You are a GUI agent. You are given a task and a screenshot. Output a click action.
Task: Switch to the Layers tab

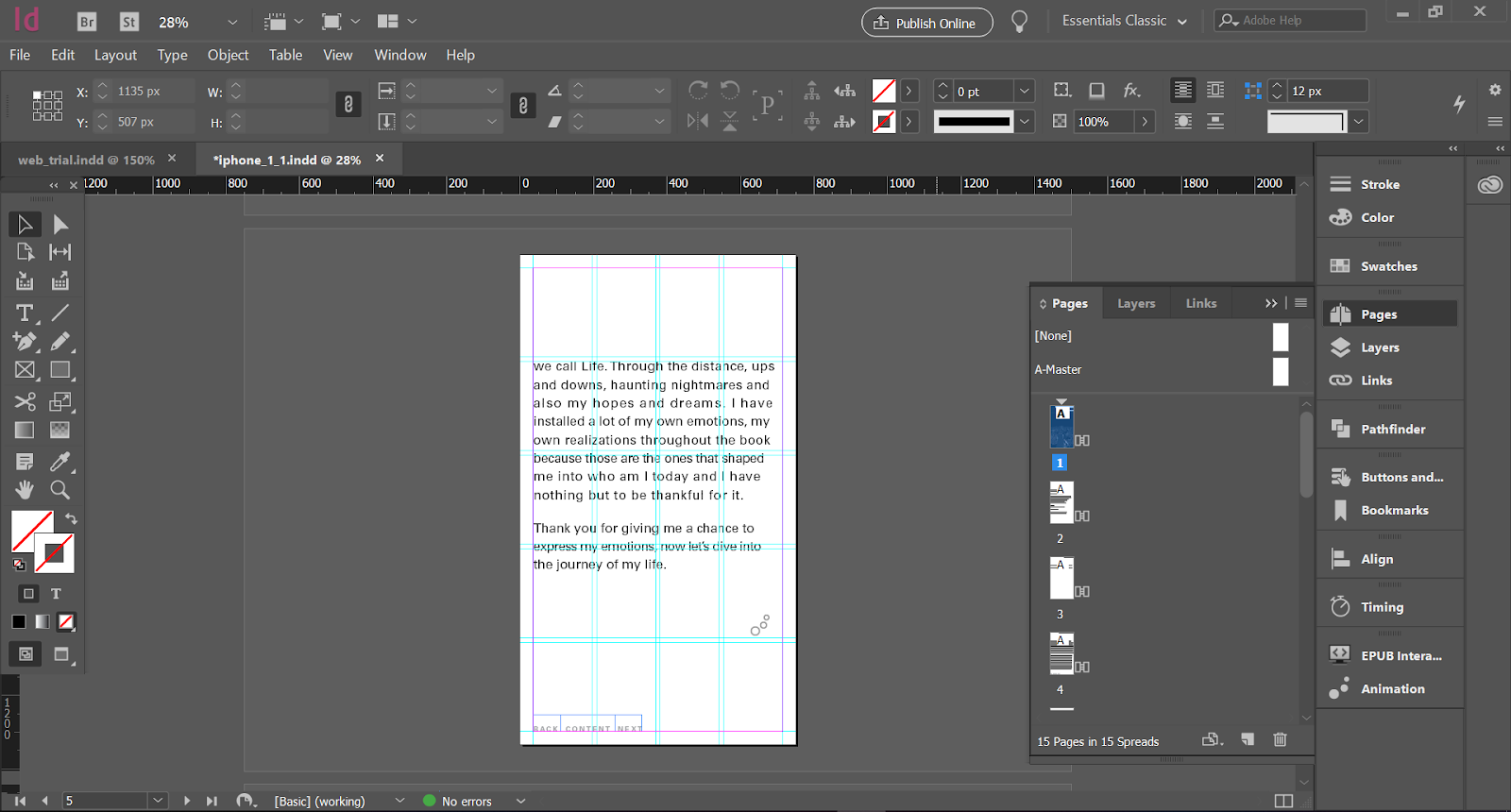[x=1135, y=303]
